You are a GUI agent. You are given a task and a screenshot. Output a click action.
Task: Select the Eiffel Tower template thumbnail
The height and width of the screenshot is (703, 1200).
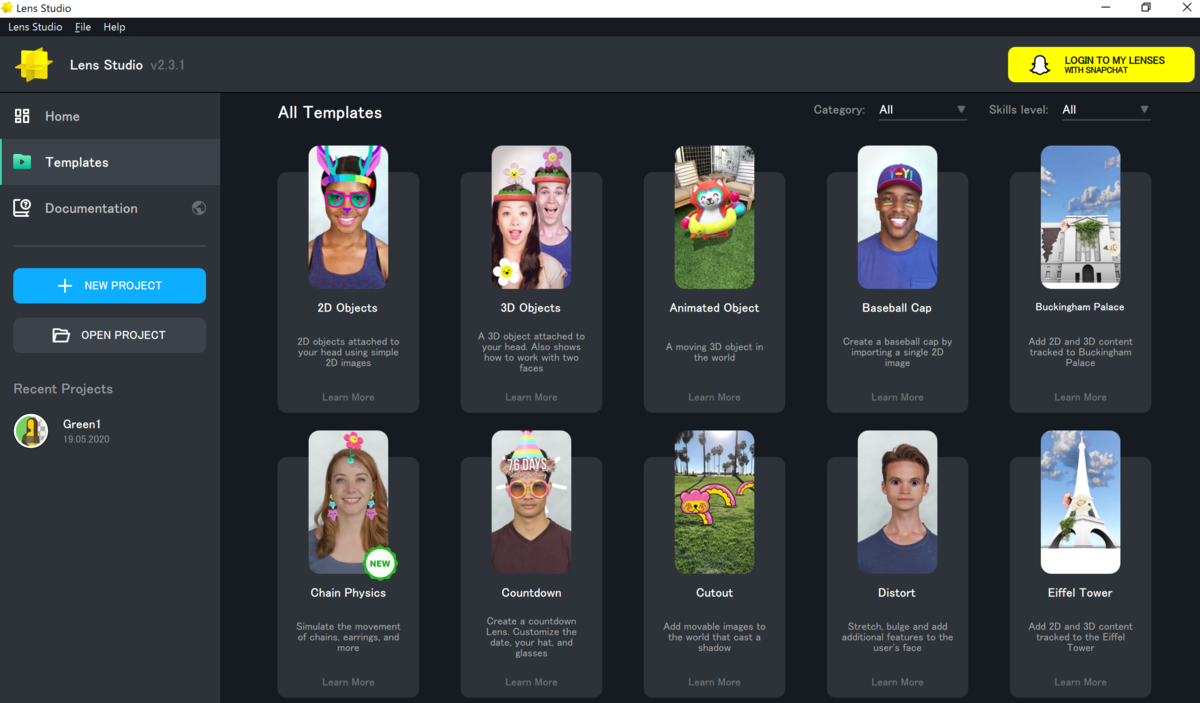point(1080,502)
